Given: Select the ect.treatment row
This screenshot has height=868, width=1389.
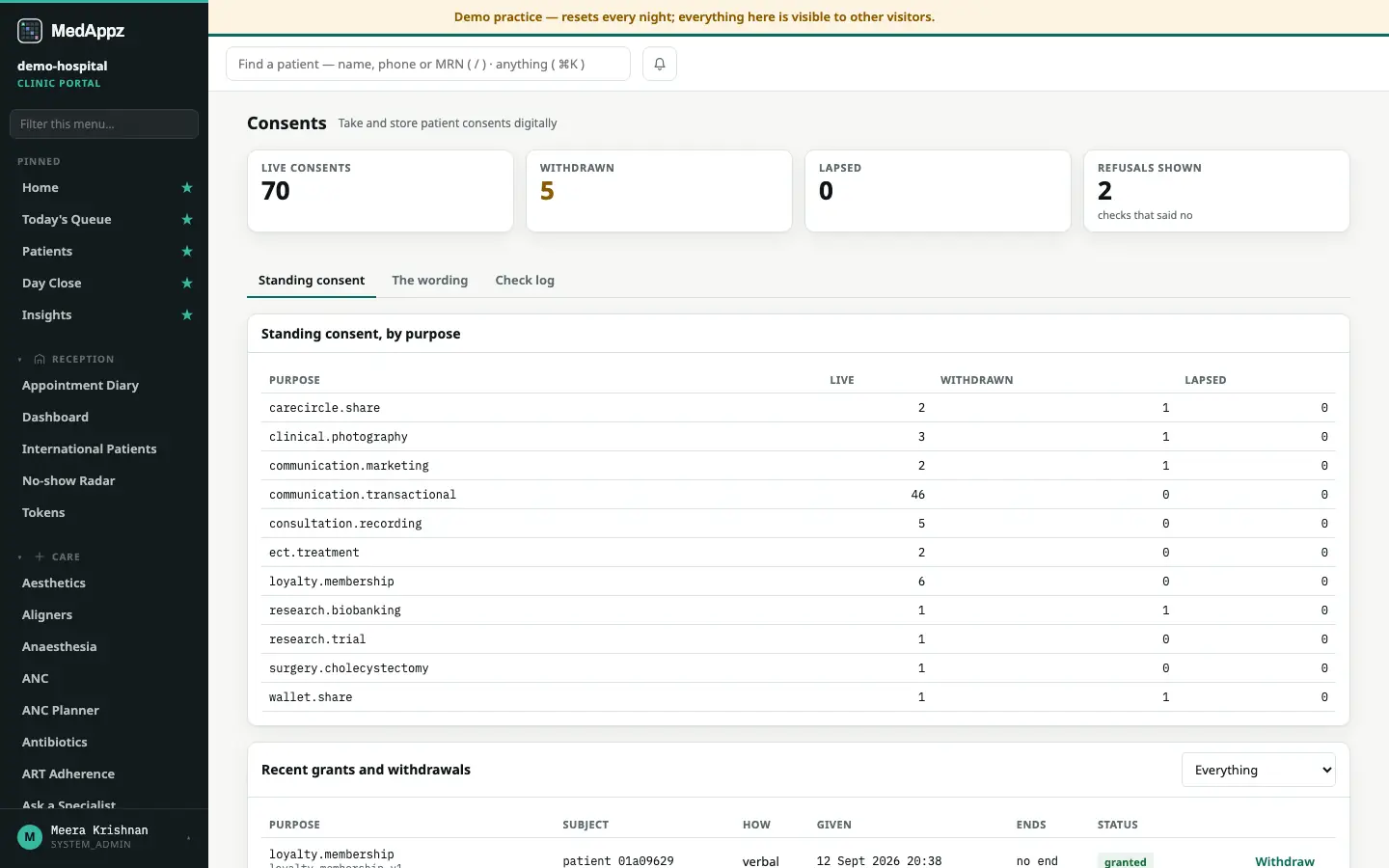Looking at the screenshot, I should (799, 553).
